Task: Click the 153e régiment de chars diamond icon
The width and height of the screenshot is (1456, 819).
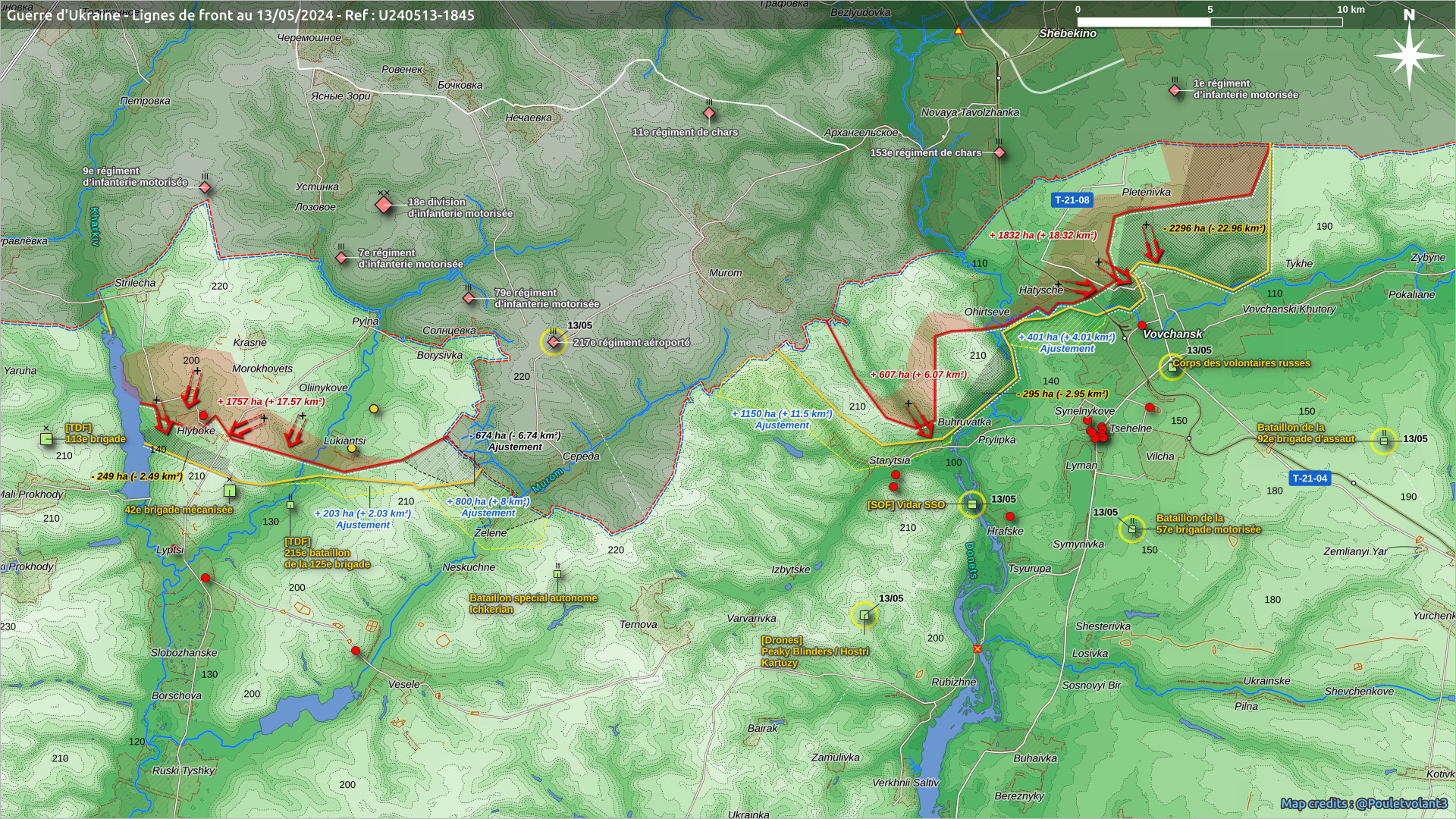Action: tap(999, 153)
